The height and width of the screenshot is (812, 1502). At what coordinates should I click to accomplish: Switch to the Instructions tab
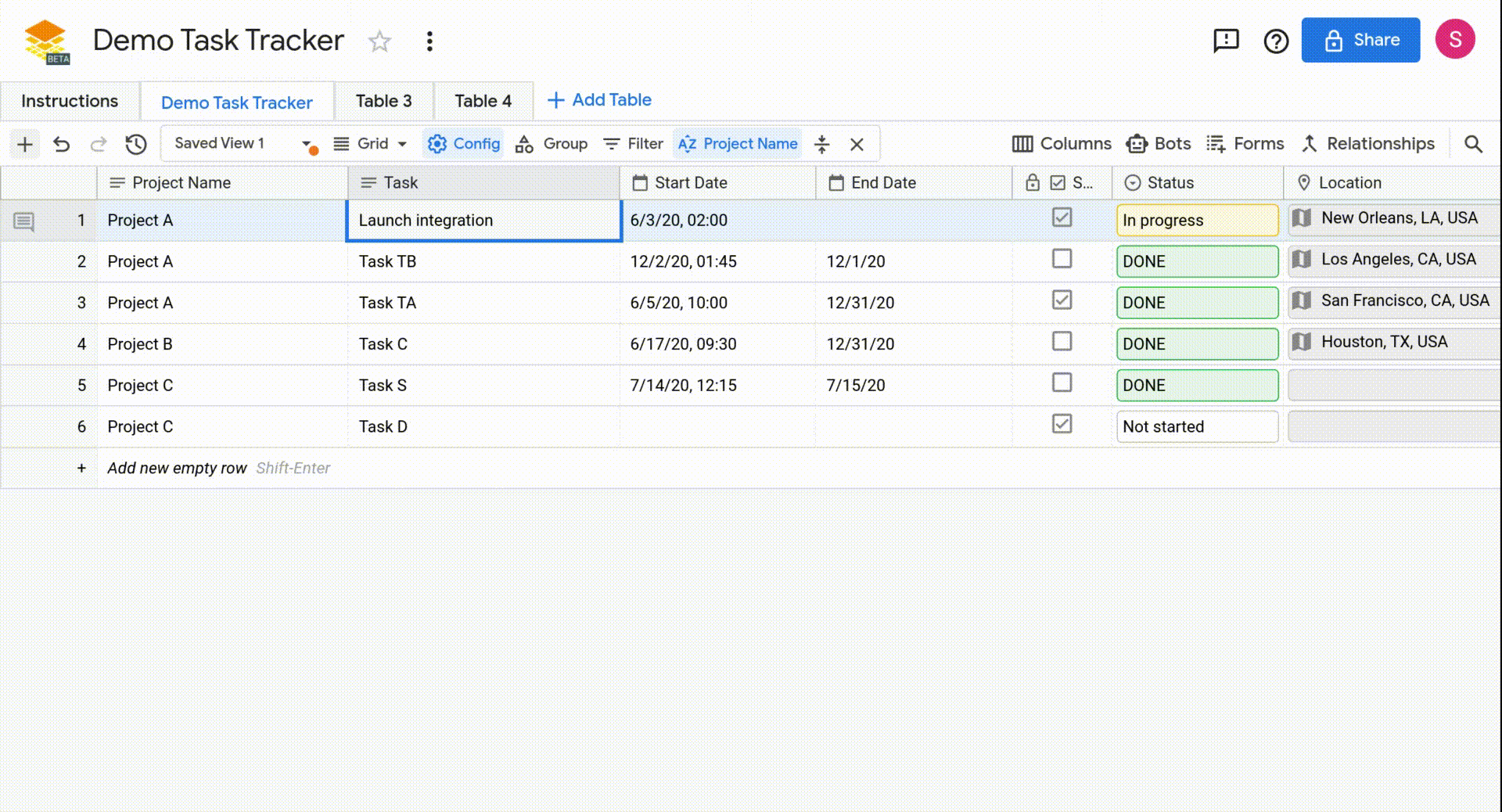[x=70, y=102]
